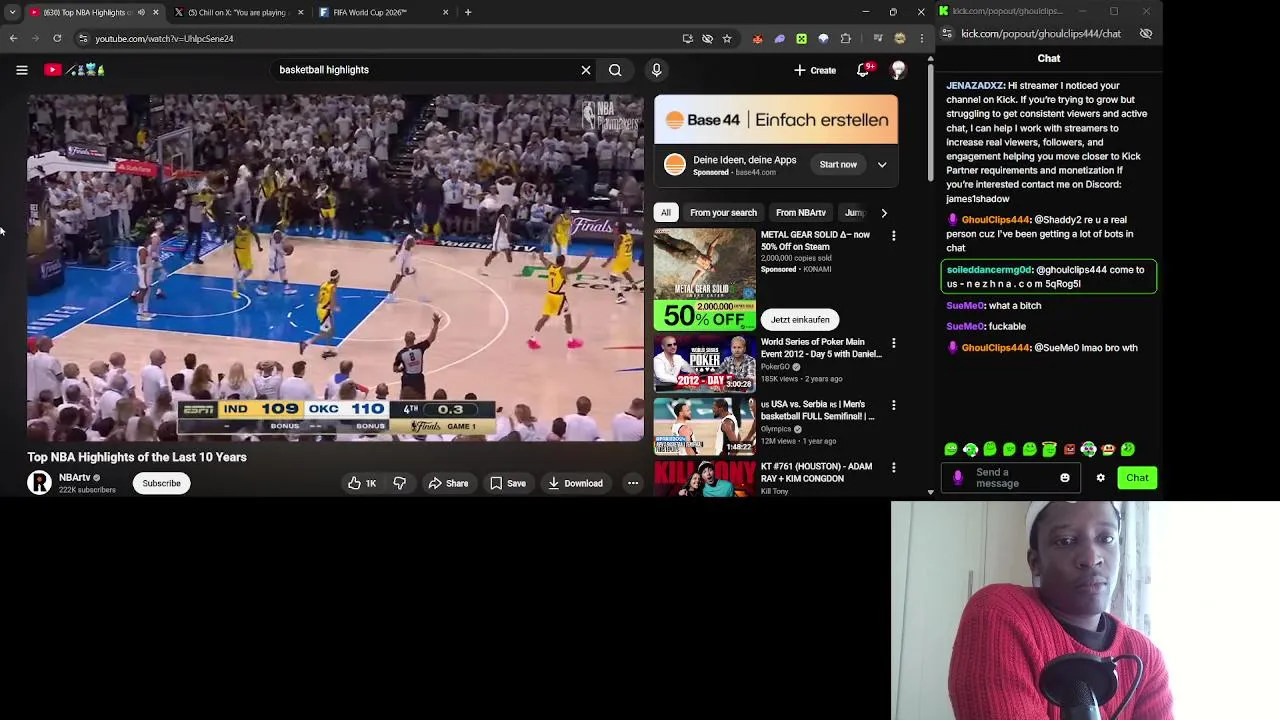The width and height of the screenshot is (1280, 720).
Task: Select the All filter chip
Action: pos(666,212)
